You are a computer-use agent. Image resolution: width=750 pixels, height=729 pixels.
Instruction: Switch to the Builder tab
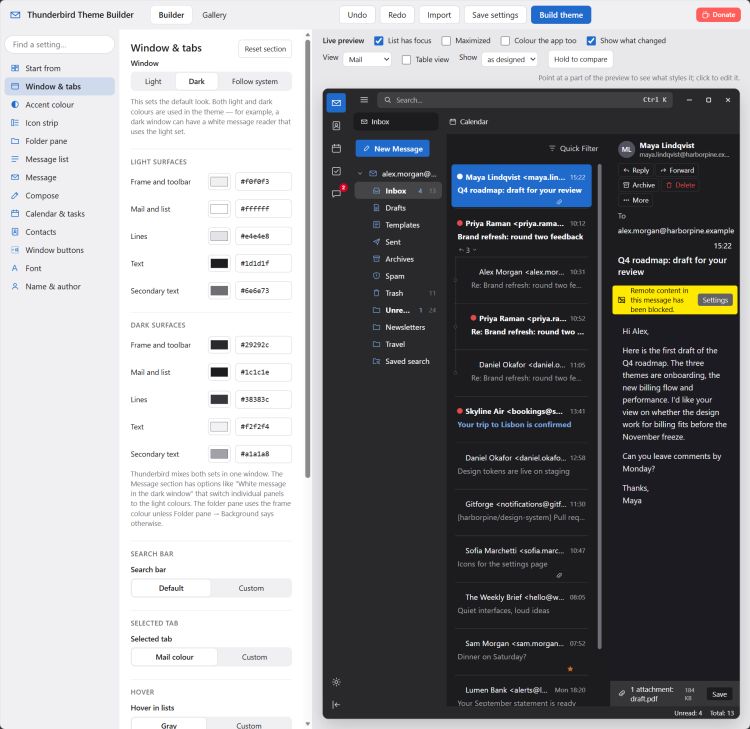(171, 15)
